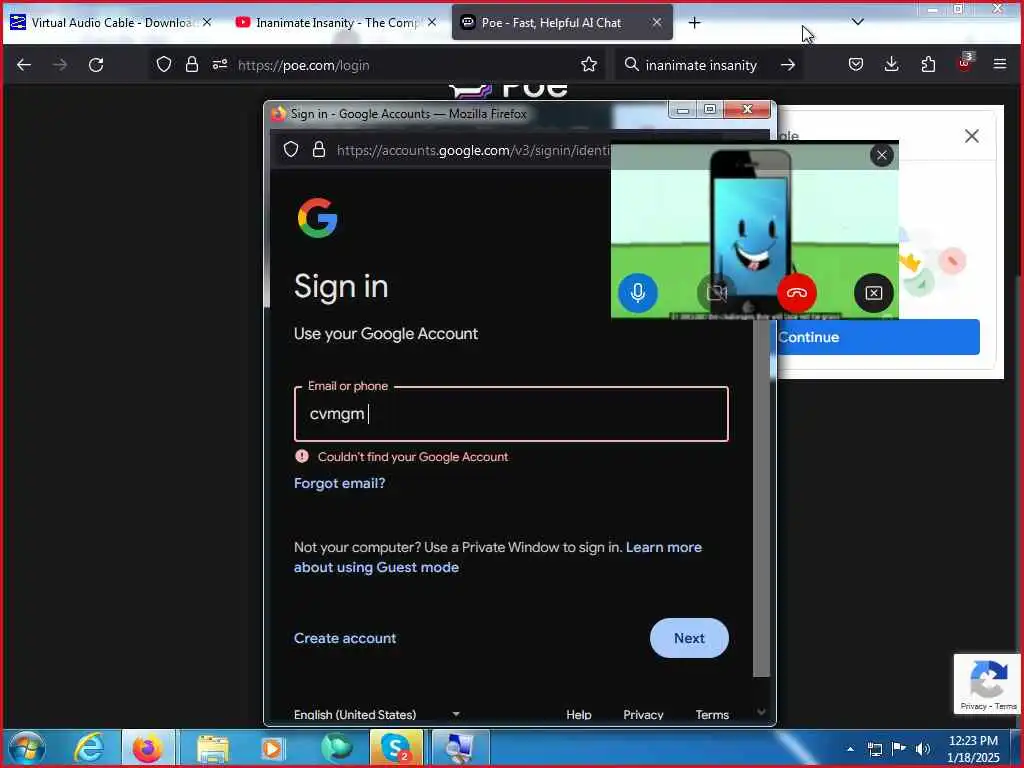Open Privacy link in sign-in footer
The height and width of the screenshot is (768, 1024).
tap(643, 714)
